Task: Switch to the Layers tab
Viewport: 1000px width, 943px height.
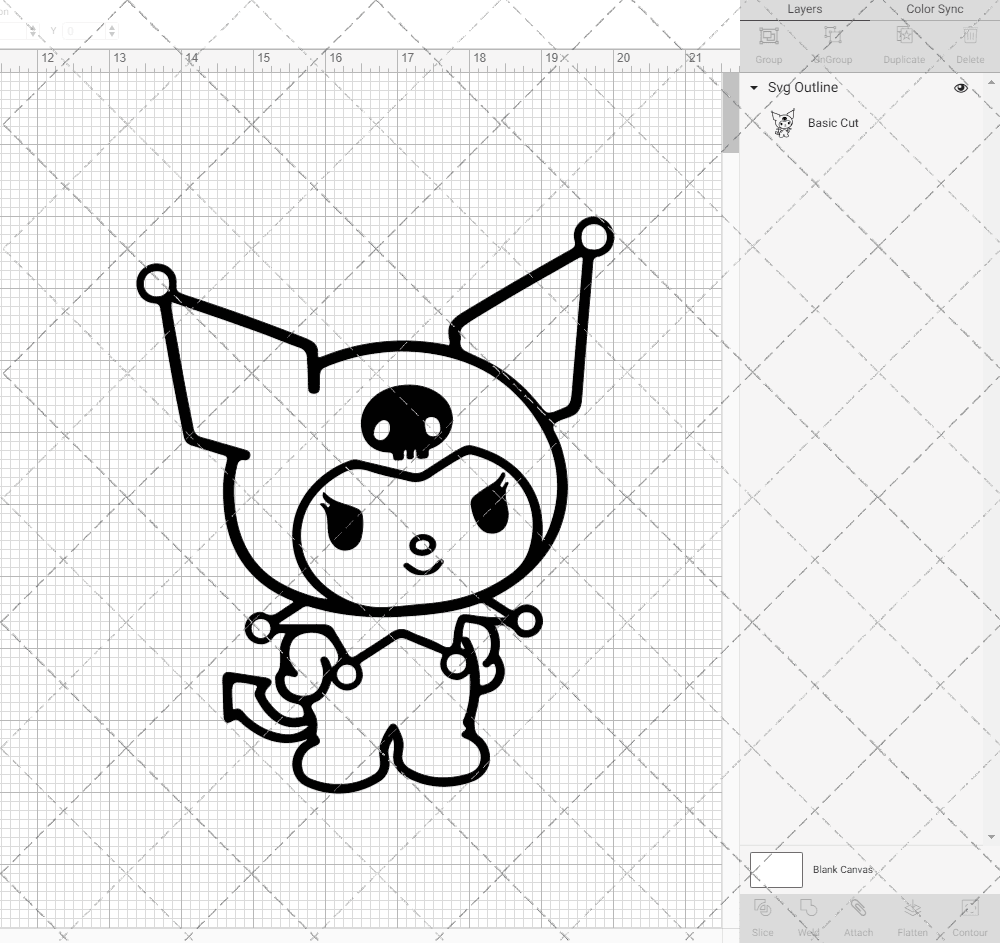Action: [x=804, y=10]
